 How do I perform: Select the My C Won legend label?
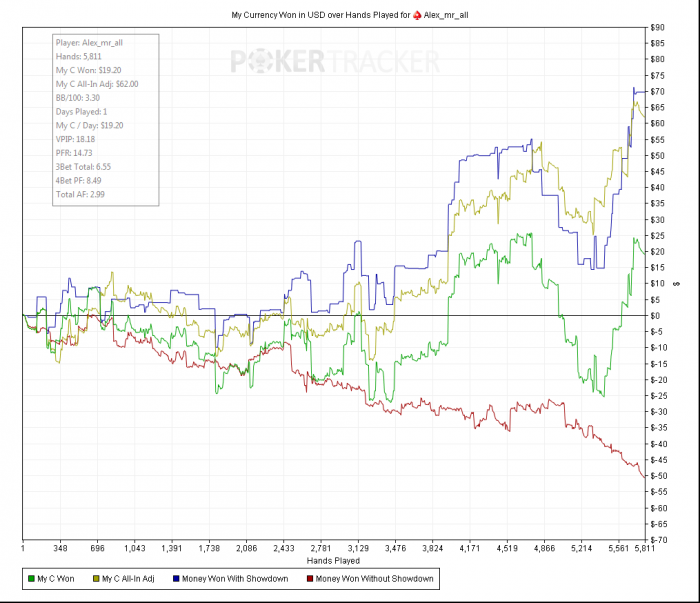tap(56, 578)
